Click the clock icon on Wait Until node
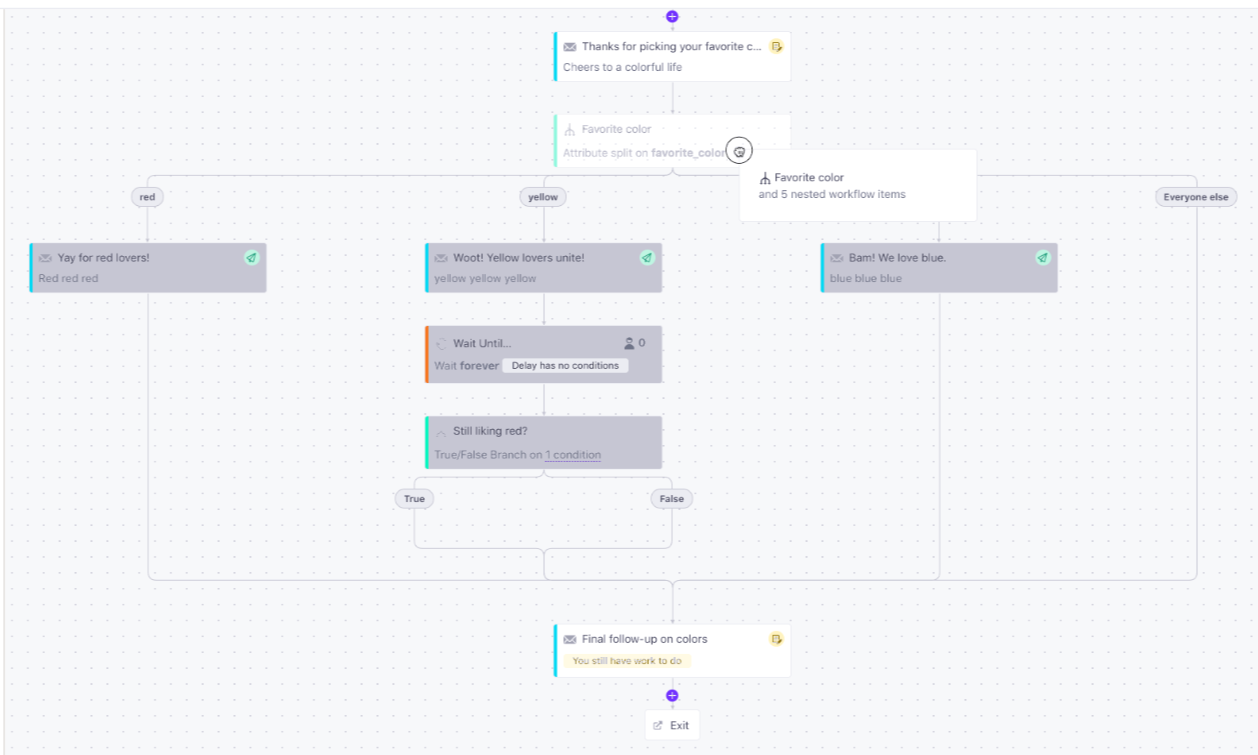 pos(441,343)
